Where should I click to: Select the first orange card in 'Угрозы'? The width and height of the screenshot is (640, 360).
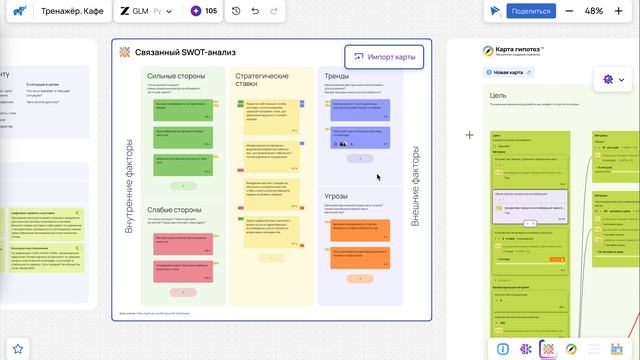click(x=360, y=230)
